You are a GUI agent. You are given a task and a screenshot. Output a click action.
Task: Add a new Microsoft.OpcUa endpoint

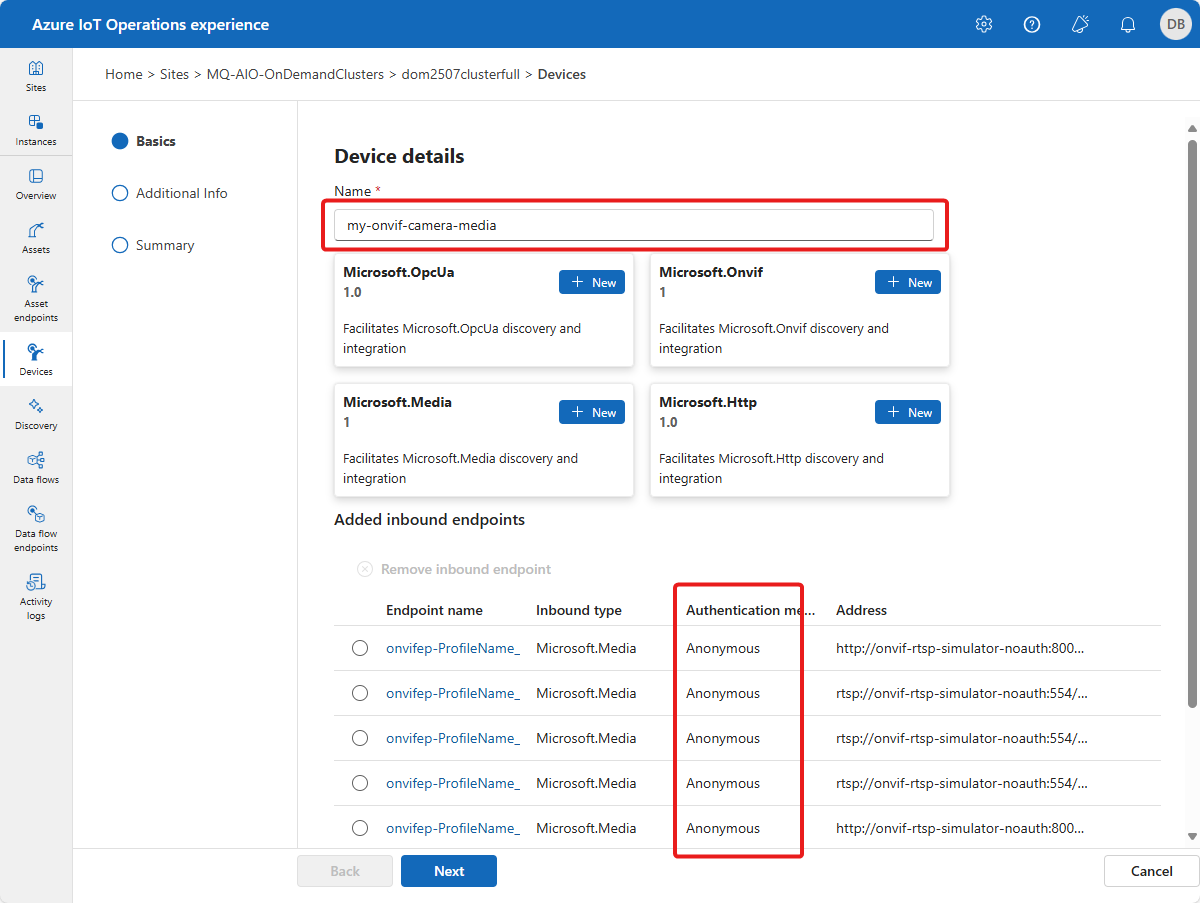point(592,282)
